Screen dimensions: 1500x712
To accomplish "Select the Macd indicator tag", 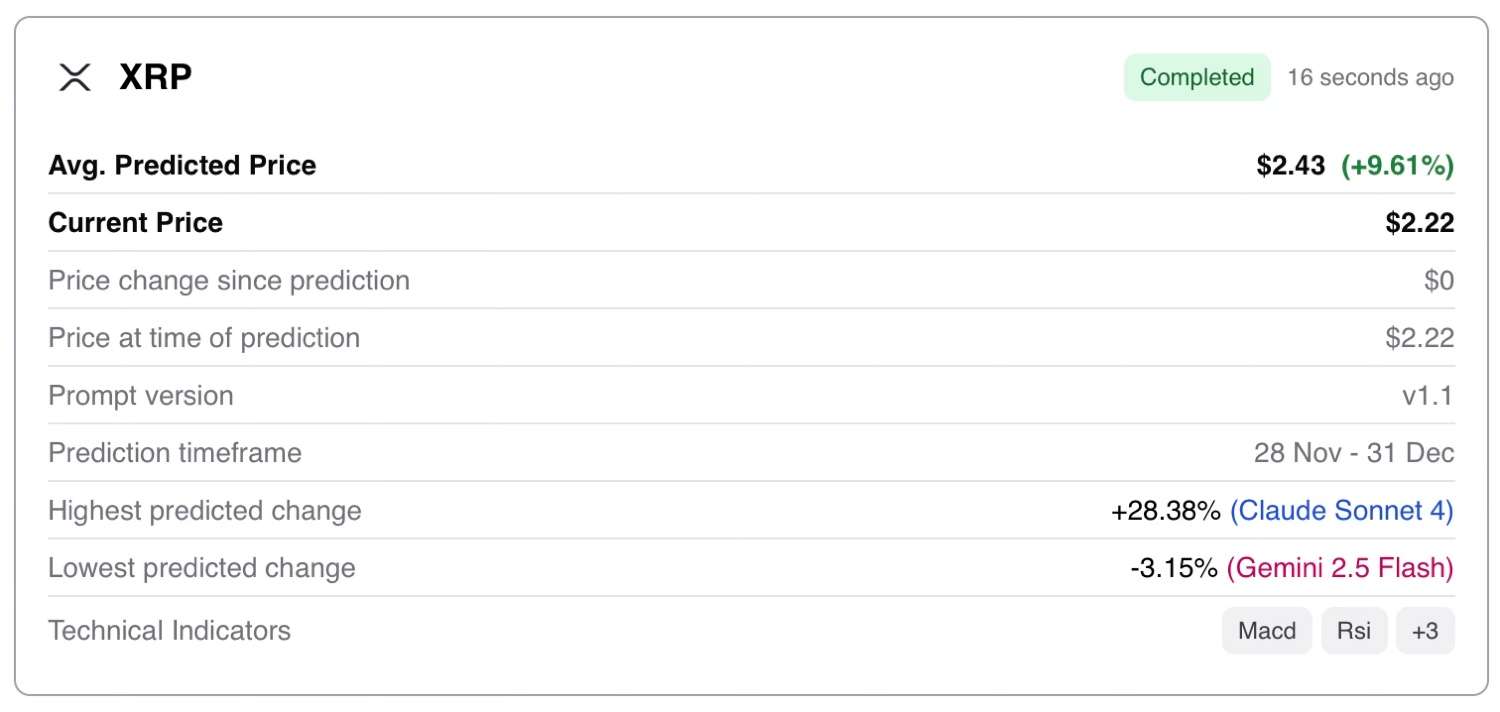I will coord(1266,631).
